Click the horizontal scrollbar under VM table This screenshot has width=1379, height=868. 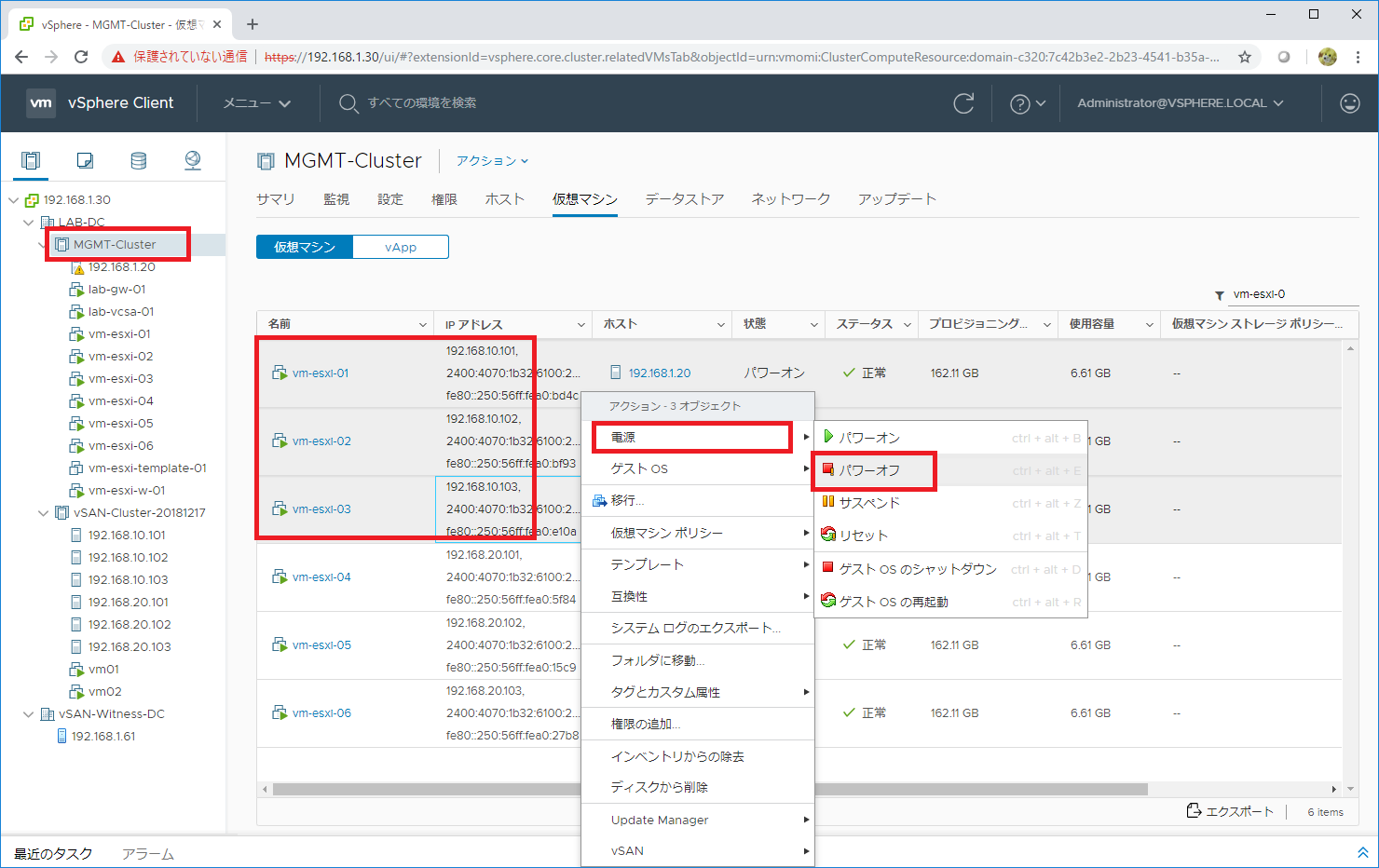click(x=710, y=789)
